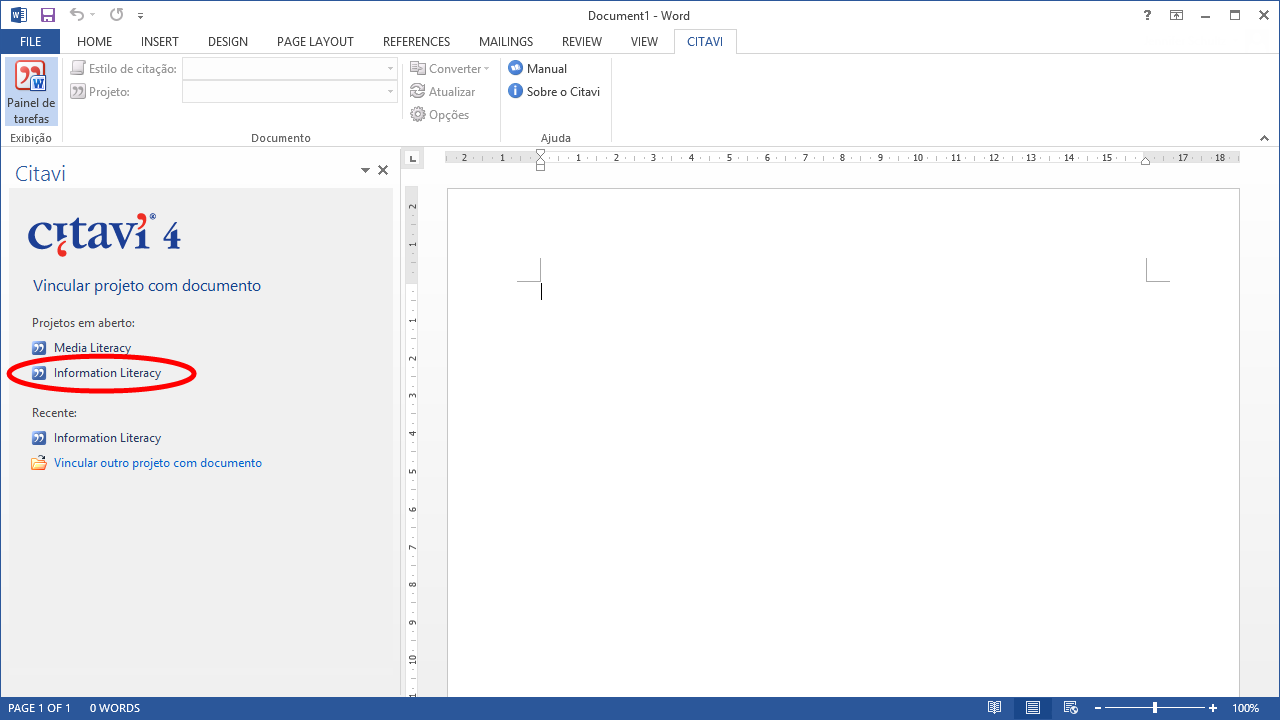
Task: Open Ribbon Display Options
Action: (1176, 15)
